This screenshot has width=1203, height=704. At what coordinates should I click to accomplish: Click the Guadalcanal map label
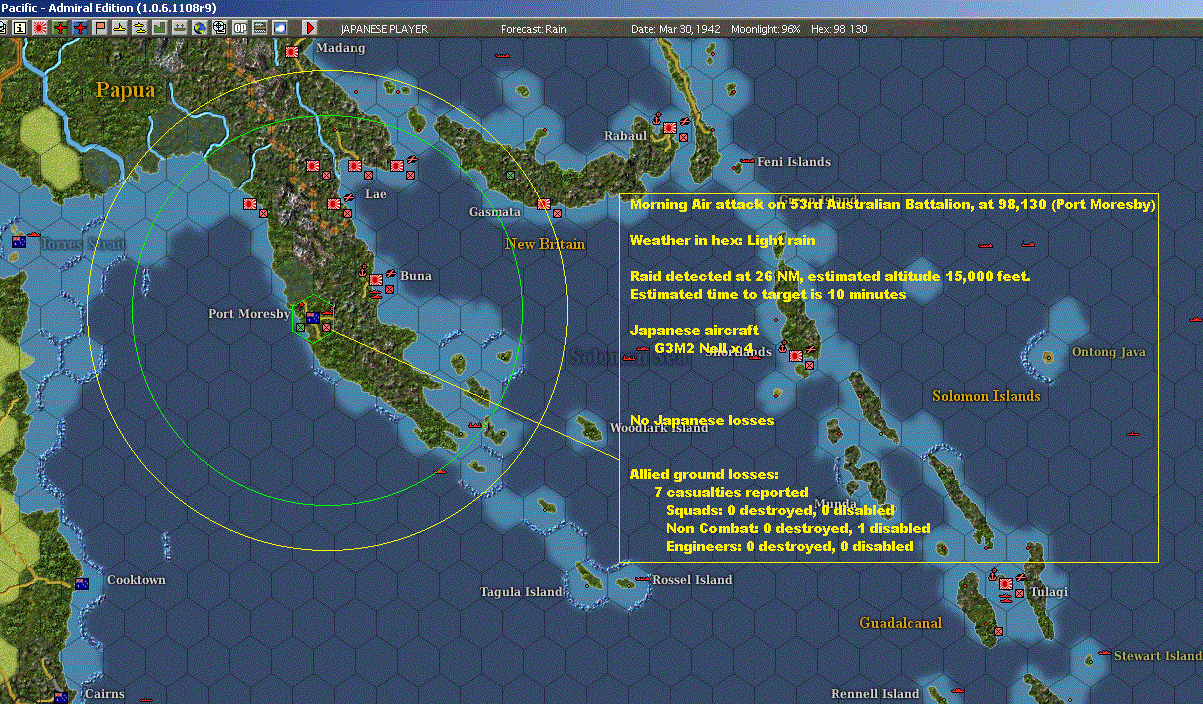click(x=901, y=623)
